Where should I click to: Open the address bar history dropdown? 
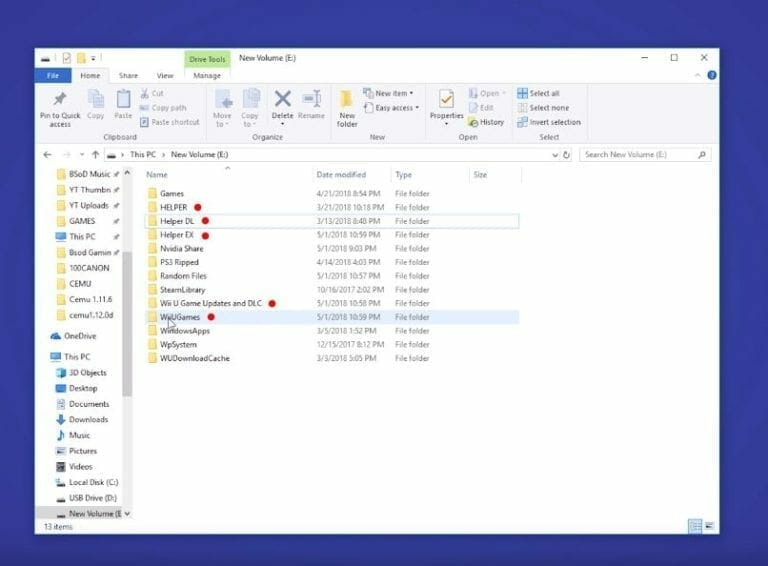[x=555, y=155]
